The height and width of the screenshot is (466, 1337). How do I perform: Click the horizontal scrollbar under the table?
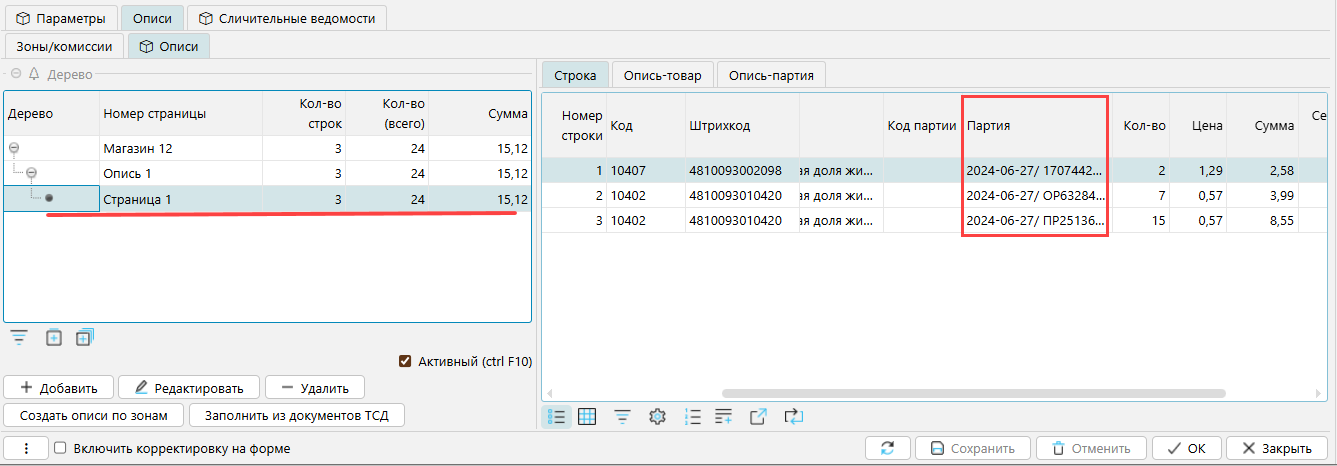[972, 394]
